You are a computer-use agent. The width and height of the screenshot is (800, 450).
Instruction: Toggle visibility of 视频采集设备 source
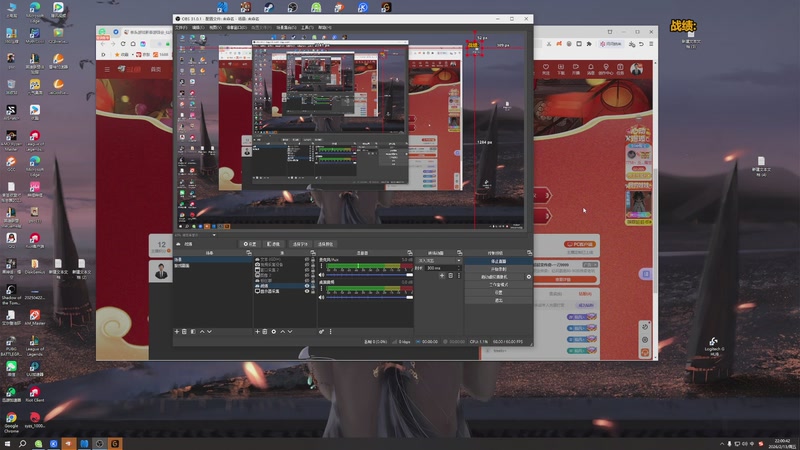pos(307,264)
